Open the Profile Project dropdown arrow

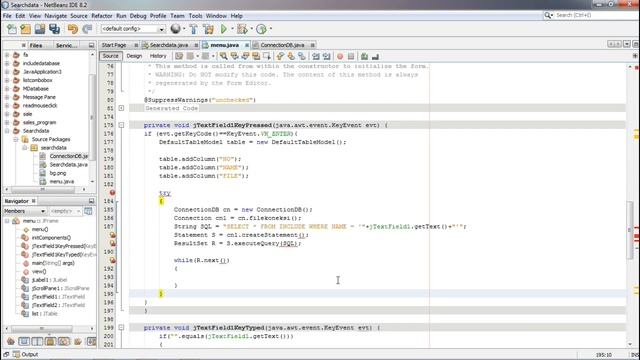point(271,29)
